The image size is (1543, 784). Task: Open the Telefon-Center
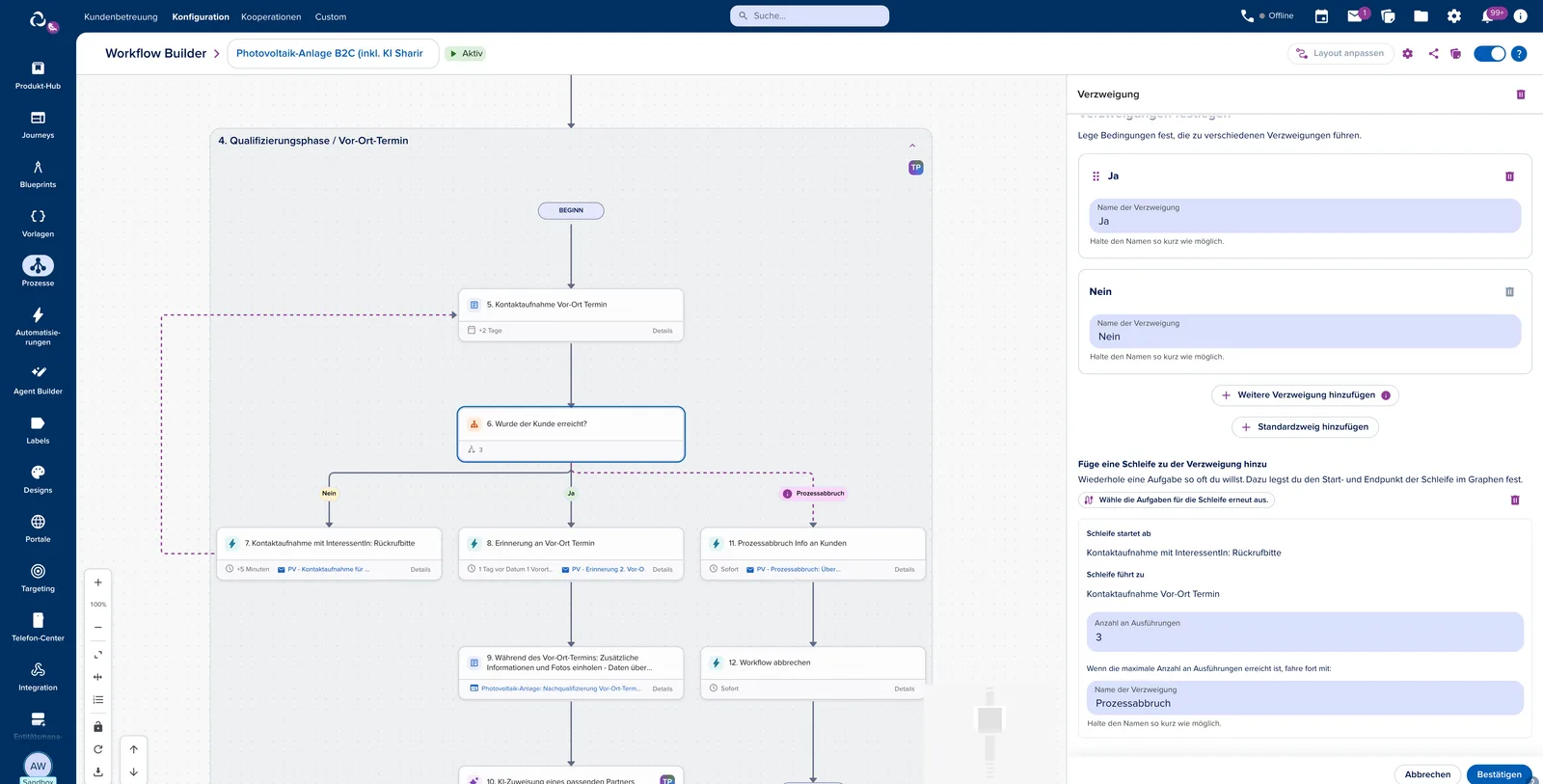point(38,627)
